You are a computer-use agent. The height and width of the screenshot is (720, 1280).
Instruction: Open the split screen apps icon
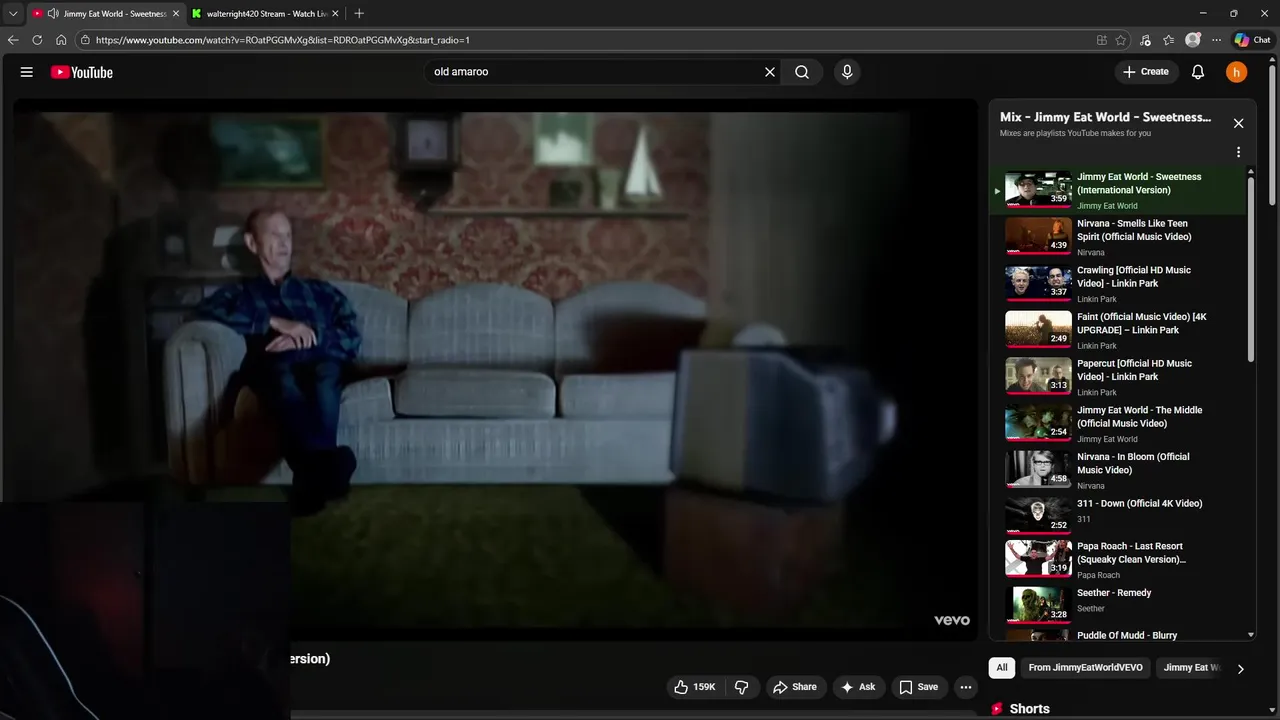[1101, 40]
